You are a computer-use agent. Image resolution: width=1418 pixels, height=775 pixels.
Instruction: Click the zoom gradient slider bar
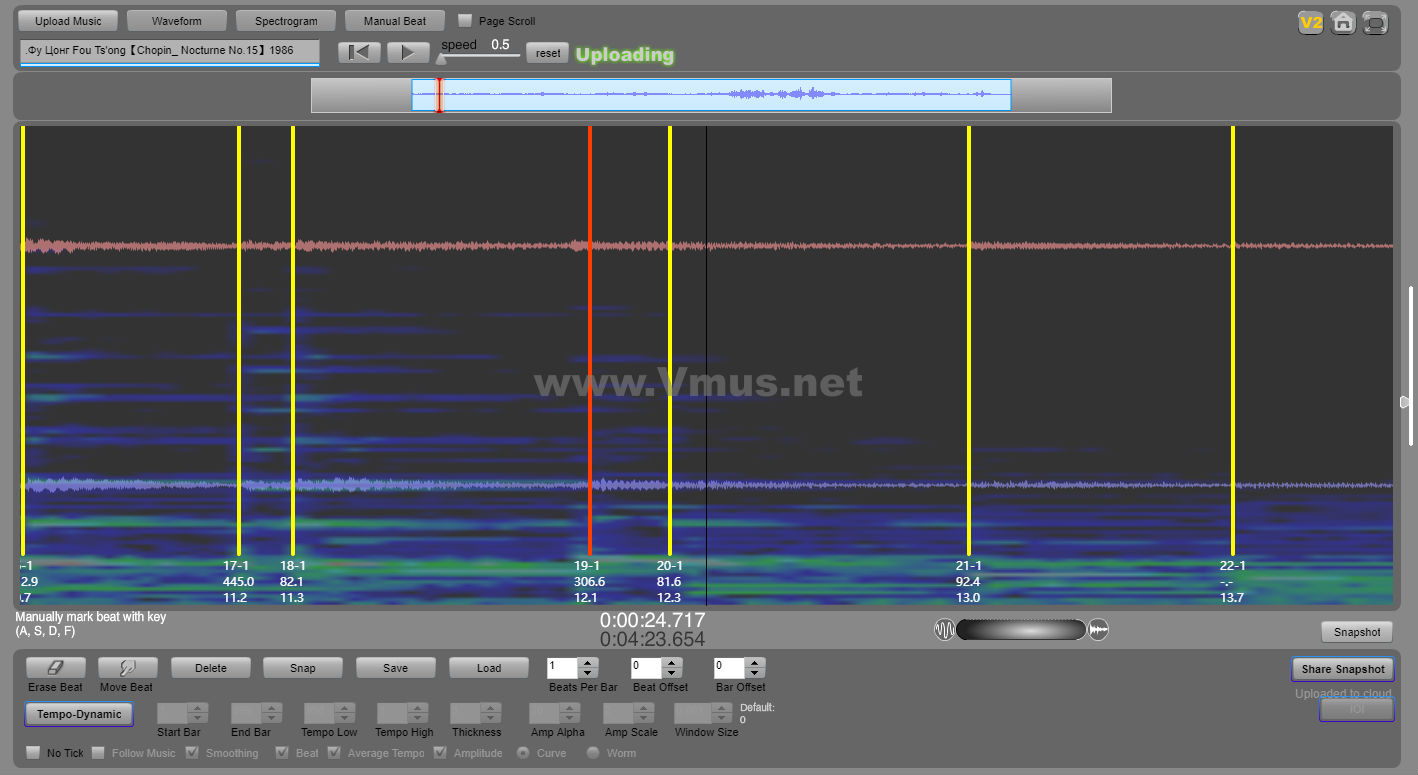pos(1020,629)
